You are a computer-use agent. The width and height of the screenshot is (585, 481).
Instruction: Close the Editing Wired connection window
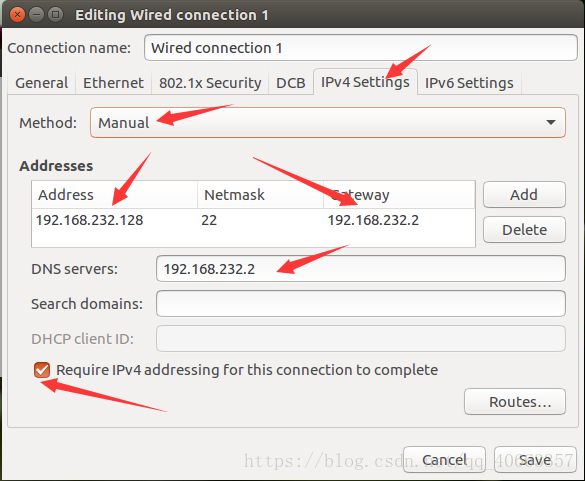click(x=17, y=15)
